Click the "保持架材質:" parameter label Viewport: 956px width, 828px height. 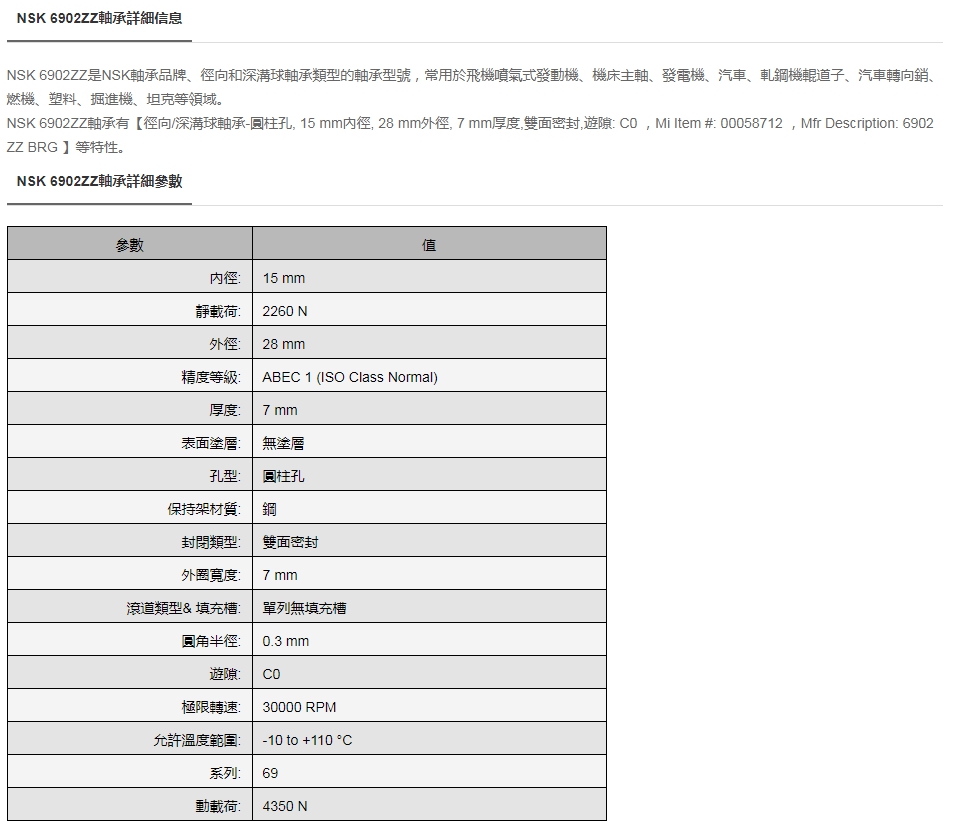click(204, 509)
